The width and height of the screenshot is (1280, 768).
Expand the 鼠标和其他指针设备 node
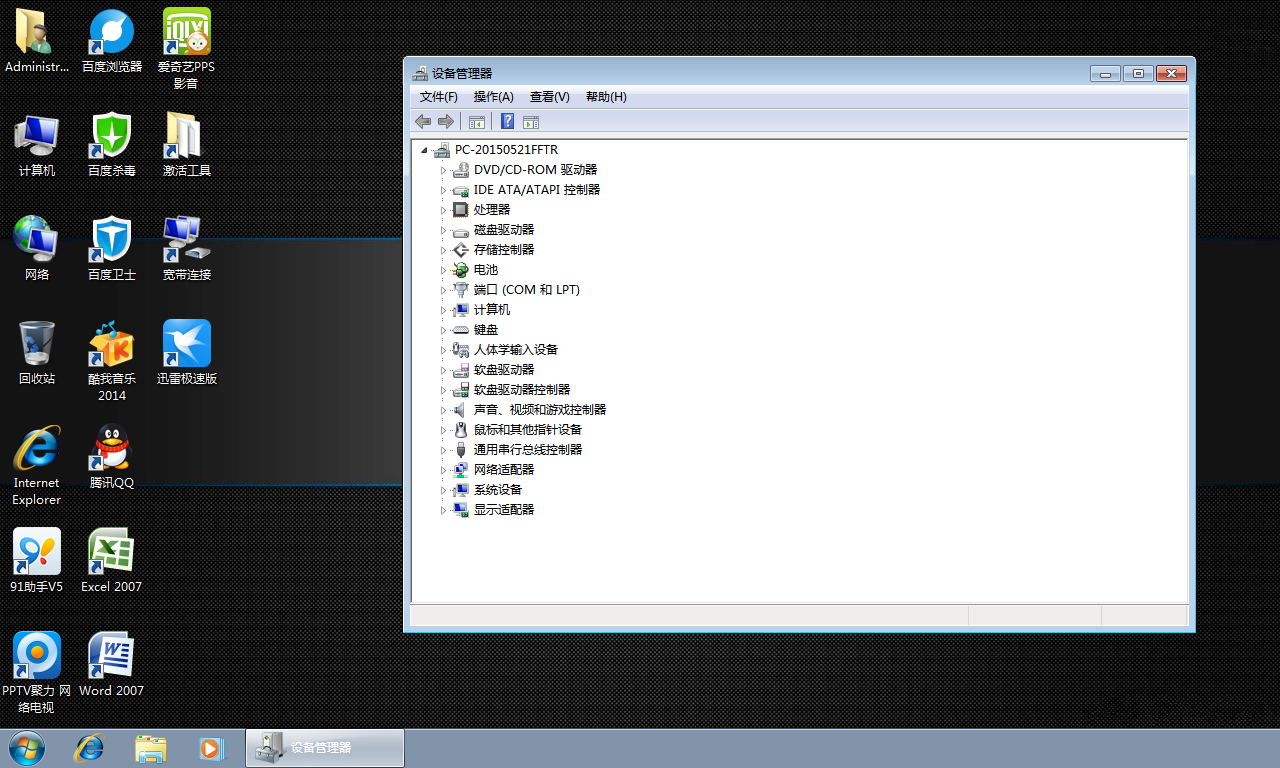[x=444, y=429]
